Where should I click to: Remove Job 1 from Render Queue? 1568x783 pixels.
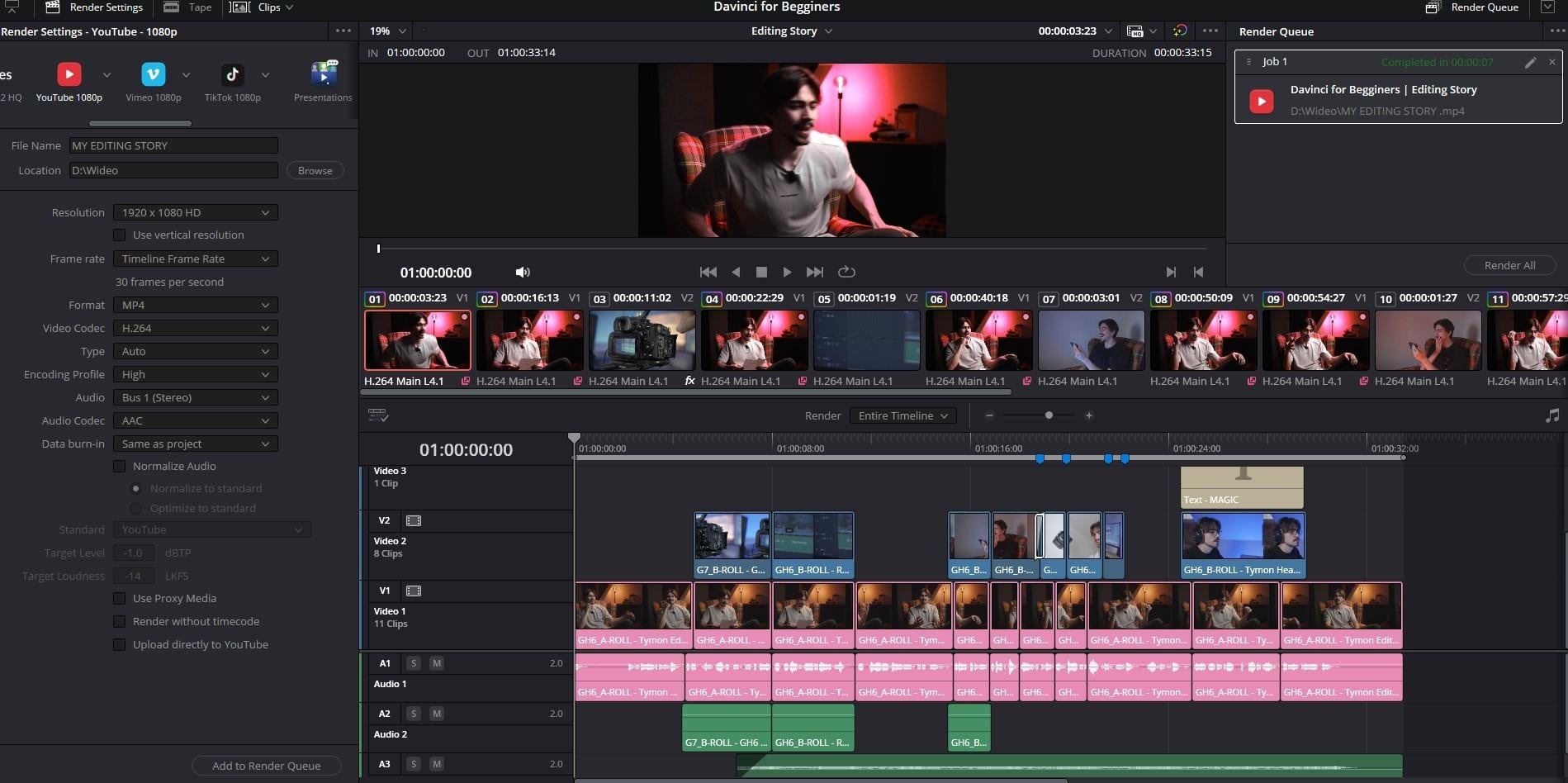[1551, 62]
